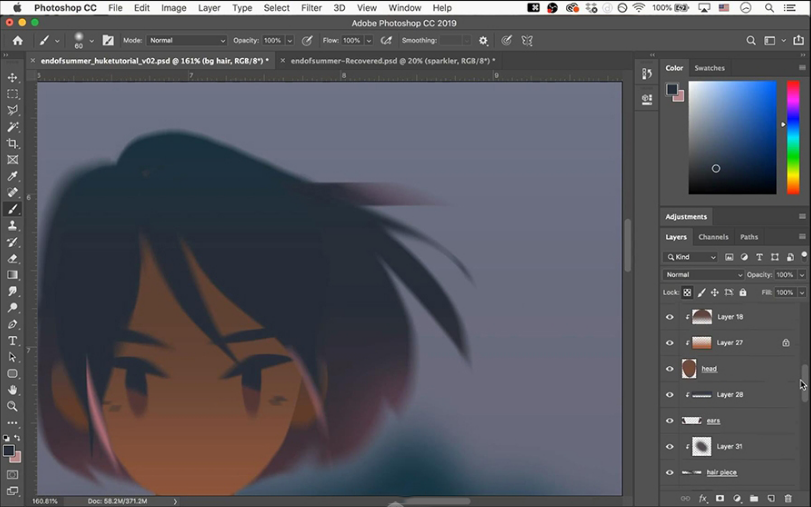Open the layer effects fx menu
The image size is (811, 507).
coord(703,498)
